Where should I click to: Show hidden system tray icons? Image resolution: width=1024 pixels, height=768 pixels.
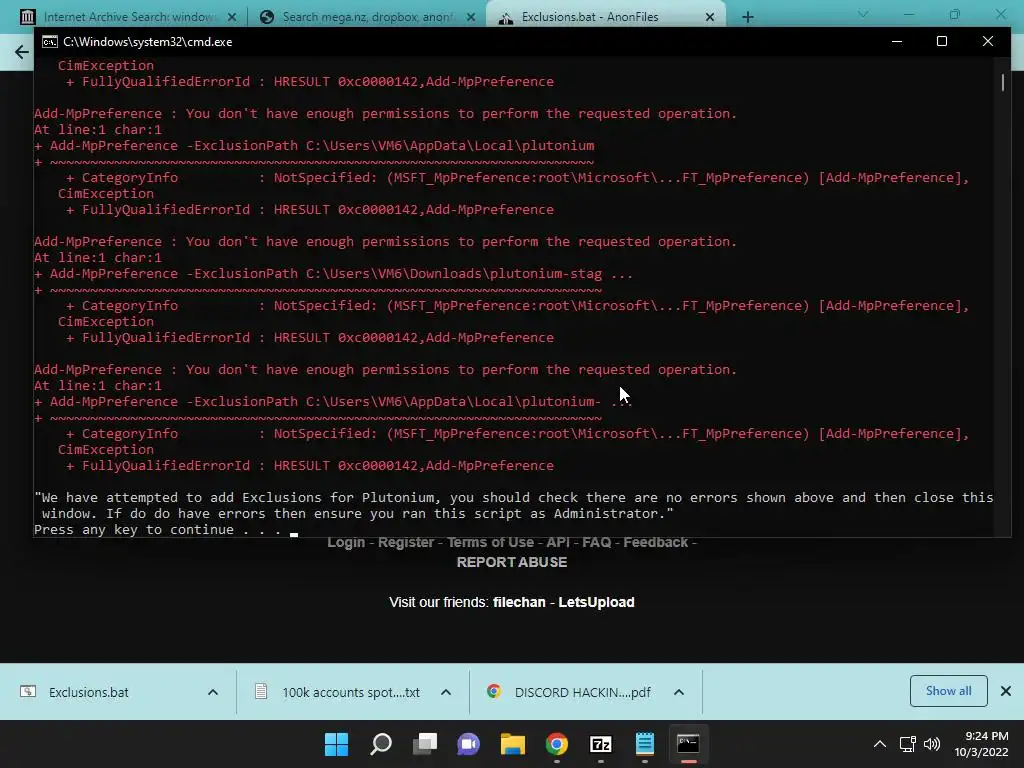click(880, 744)
